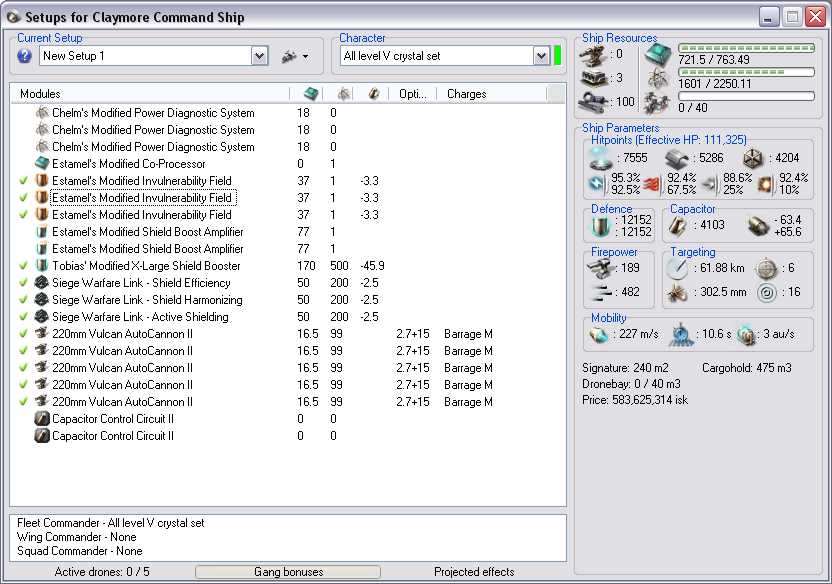This screenshot has height=584, width=832.
Task: Open the Current Setup dropdown arrow
Action: click(x=259, y=56)
